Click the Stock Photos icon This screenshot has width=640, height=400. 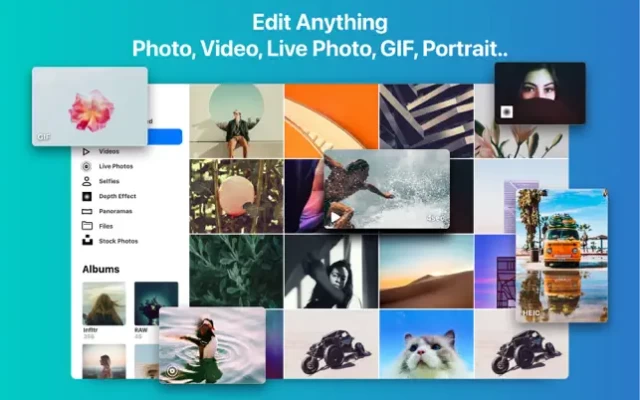click(87, 241)
